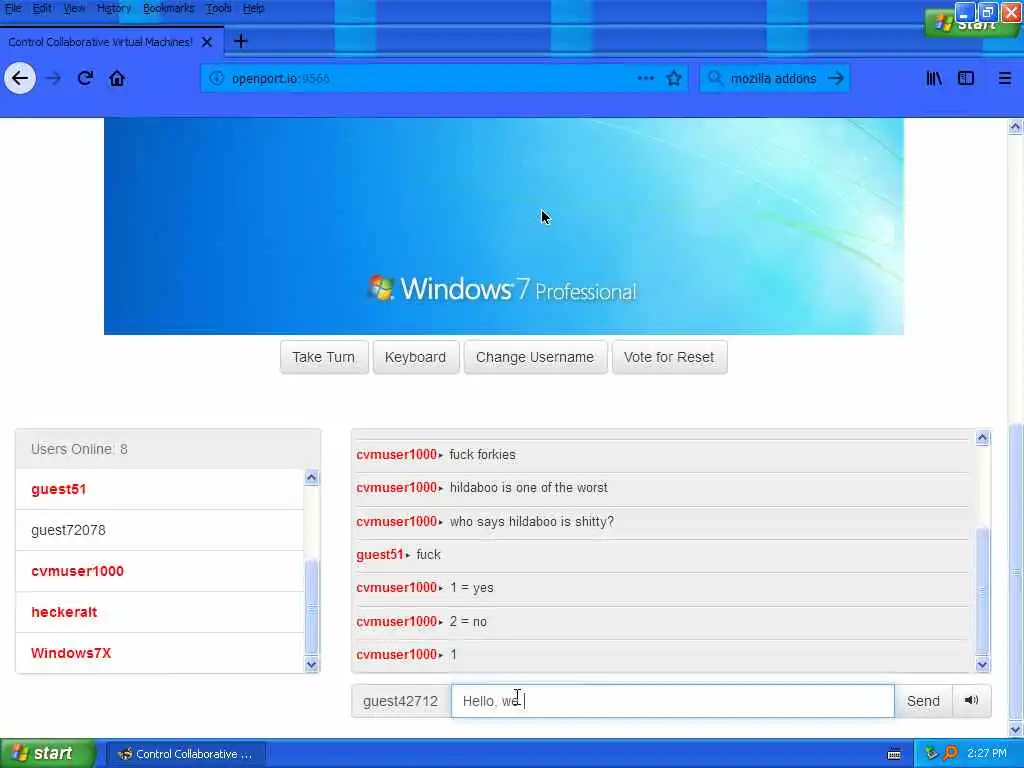Click message '1 = yes'
Viewport: 1024px width, 768px height.
click(472, 588)
